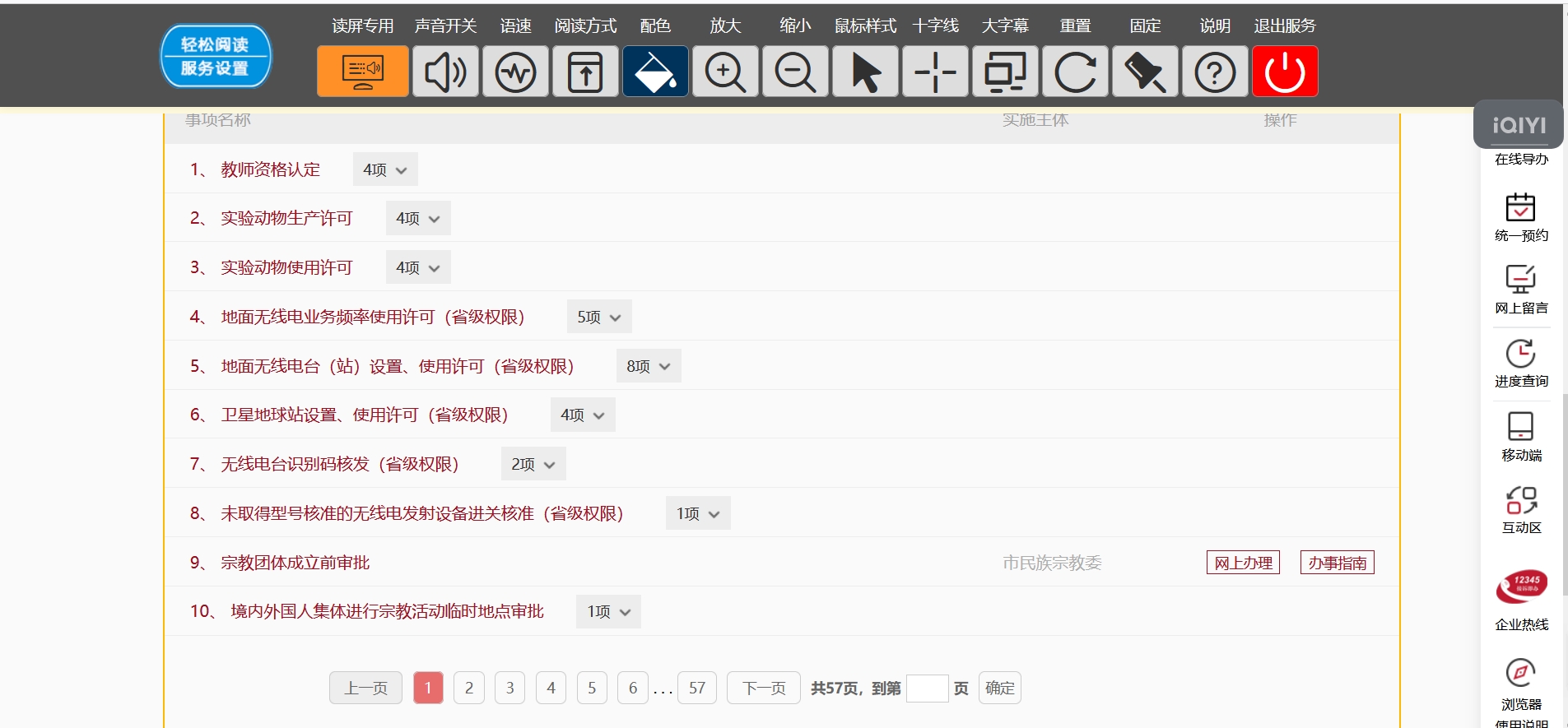Open the 在线导办 online guidance link

click(x=1521, y=159)
